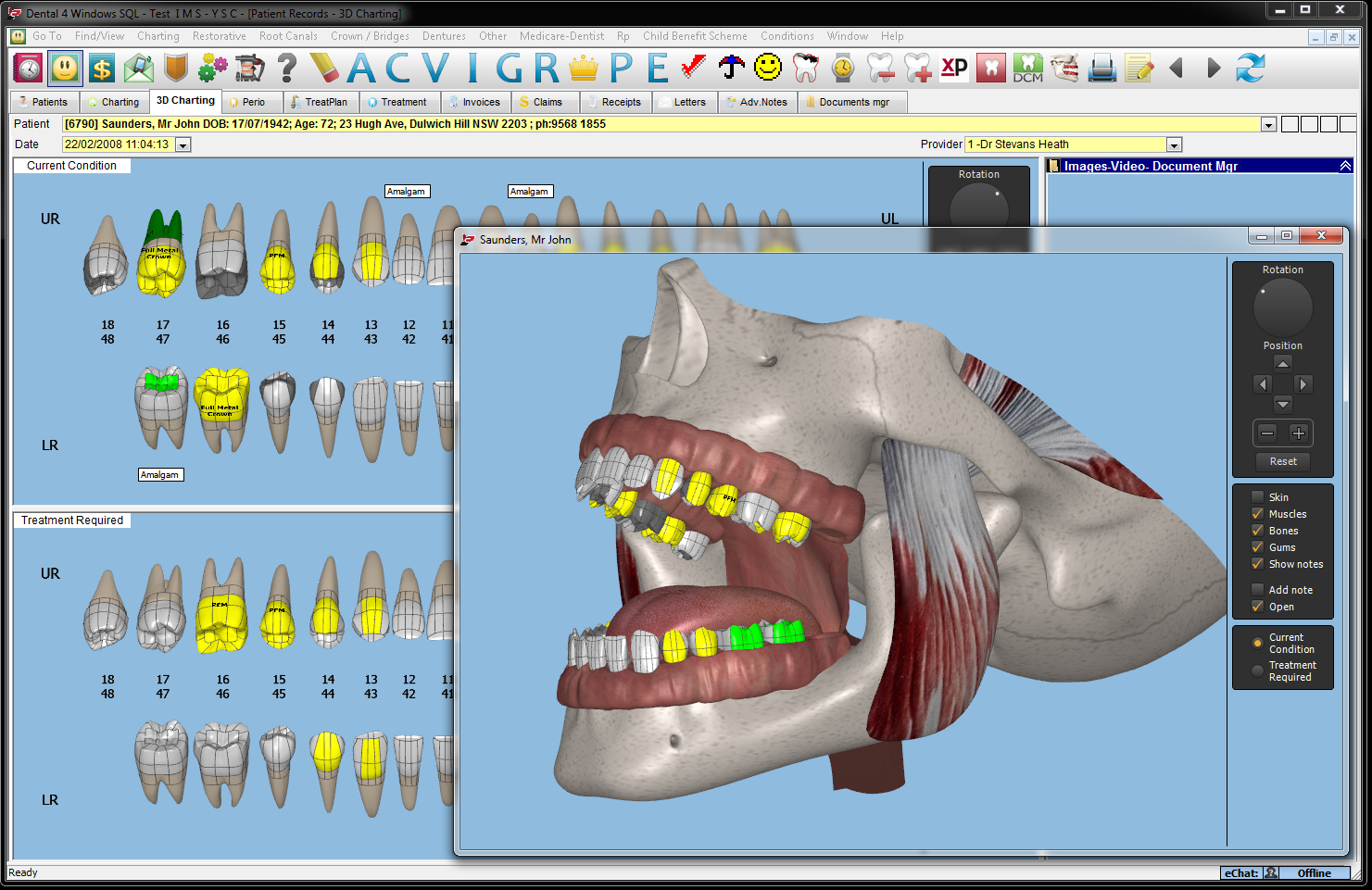The width and height of the screenshot is (1372, 890).
Task: Click the DCM tooth icon
Action: click(x=1027, y=69)
